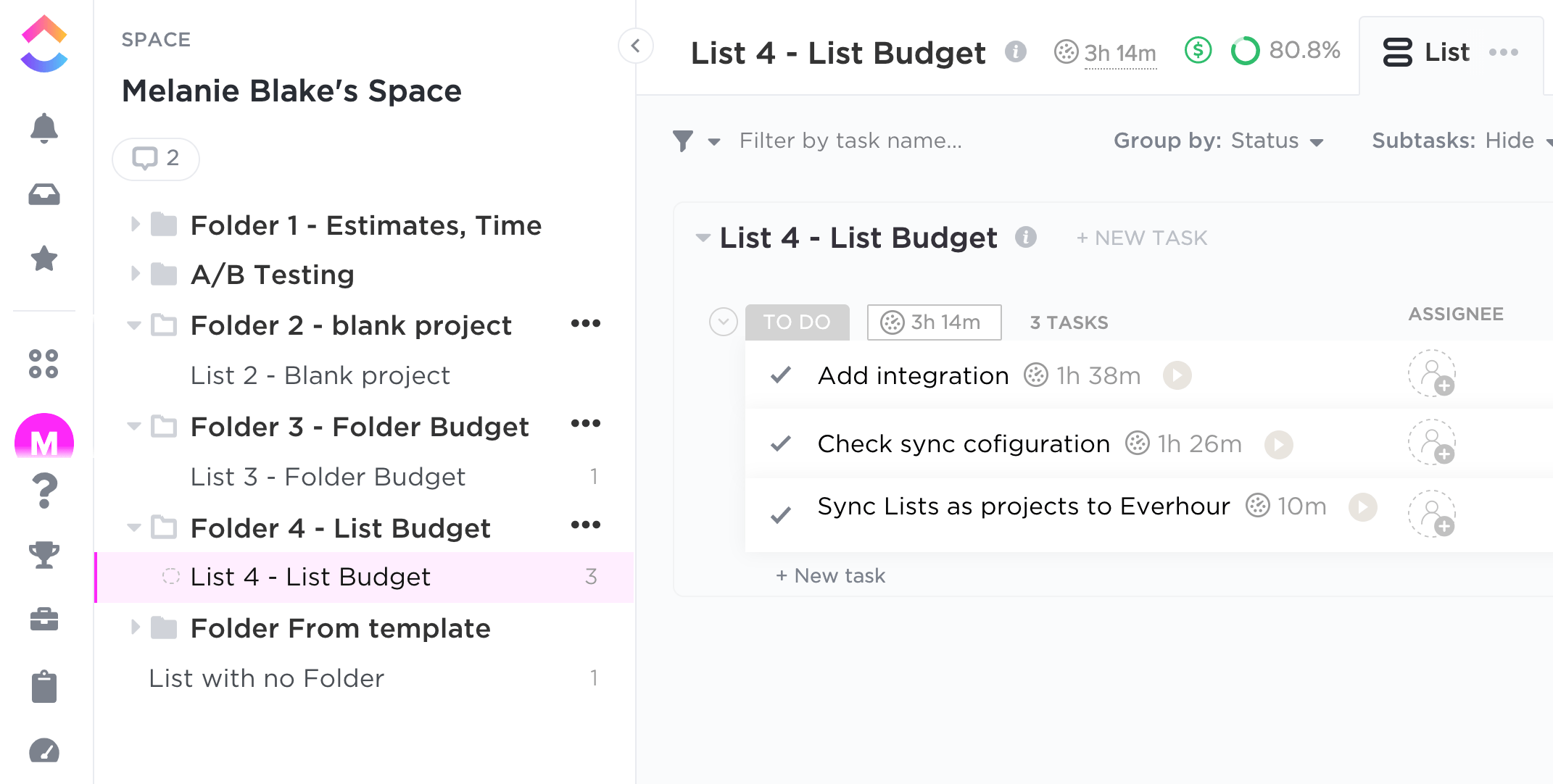Click + New task link below tasks
Screen dimensions: 1553x784
[x=830, y=575]
